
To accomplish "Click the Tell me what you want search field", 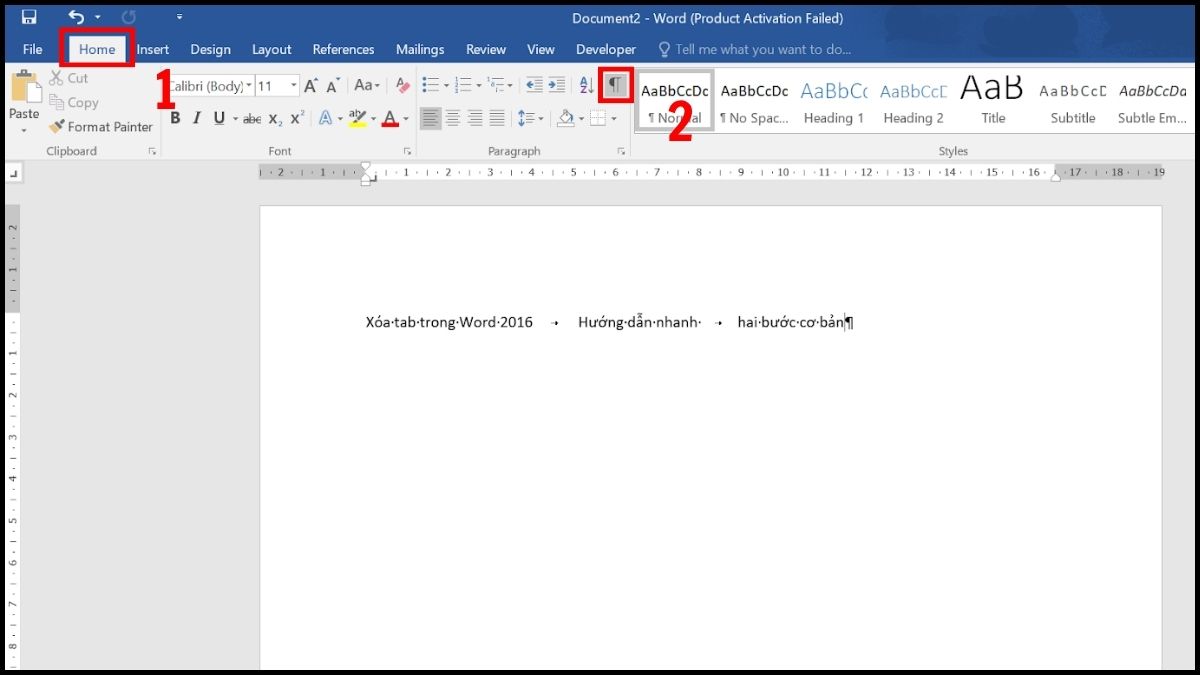I will pos(766,49).
